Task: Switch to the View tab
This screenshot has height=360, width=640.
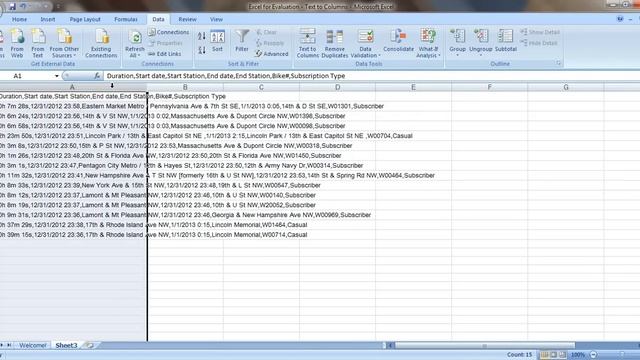Action: [x=216, y=19]
